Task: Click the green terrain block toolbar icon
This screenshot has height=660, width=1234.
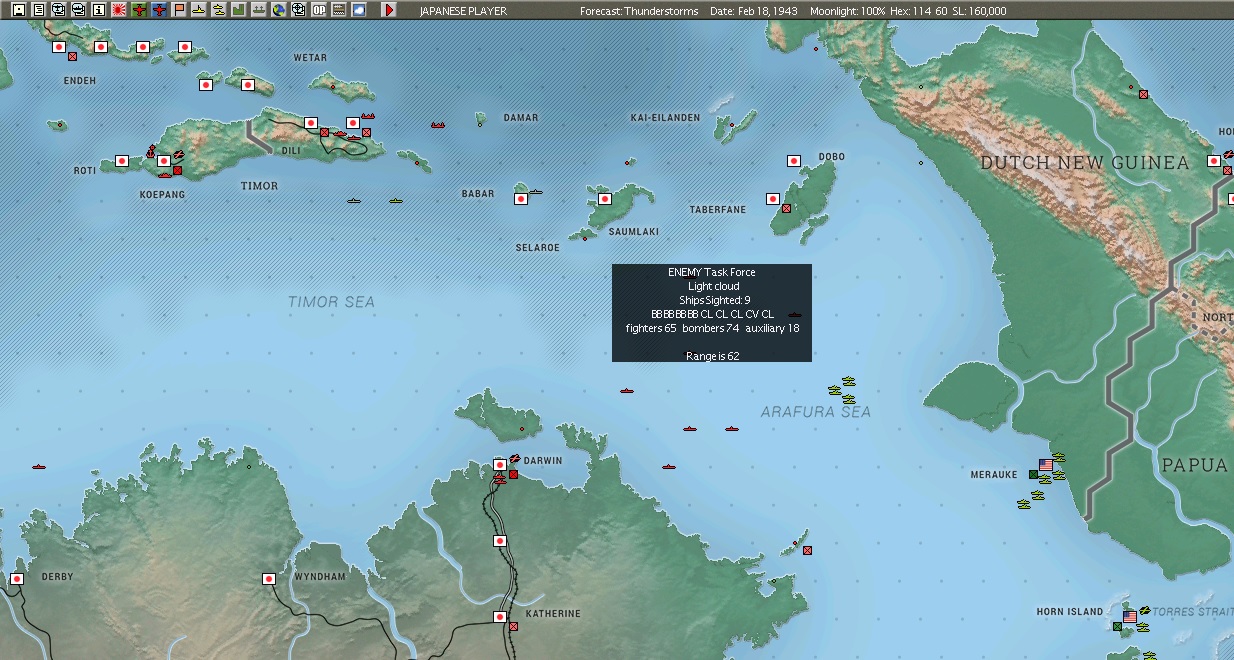Action: (x=238, y=10)
